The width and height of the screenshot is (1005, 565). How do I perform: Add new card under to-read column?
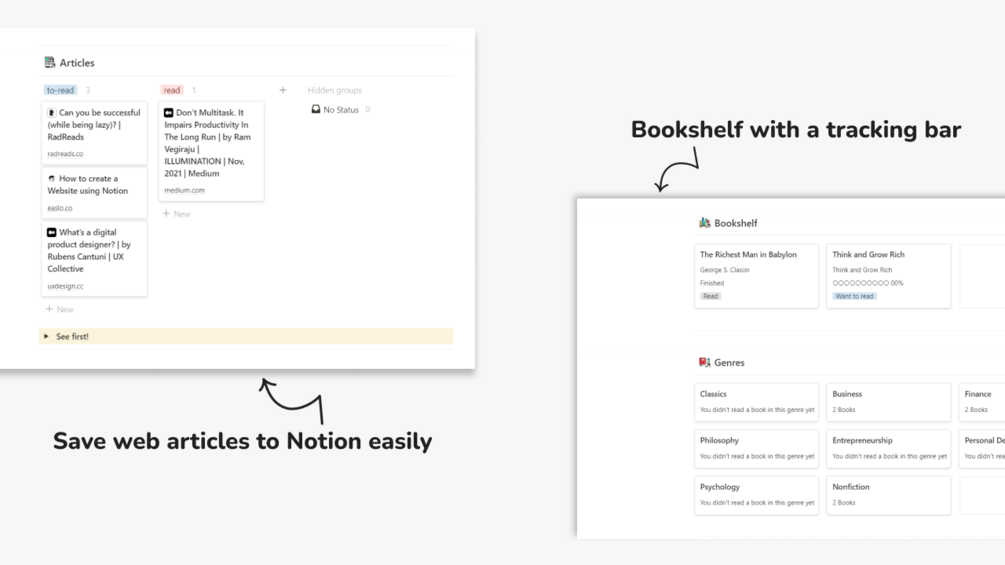[x=60, y=309]
